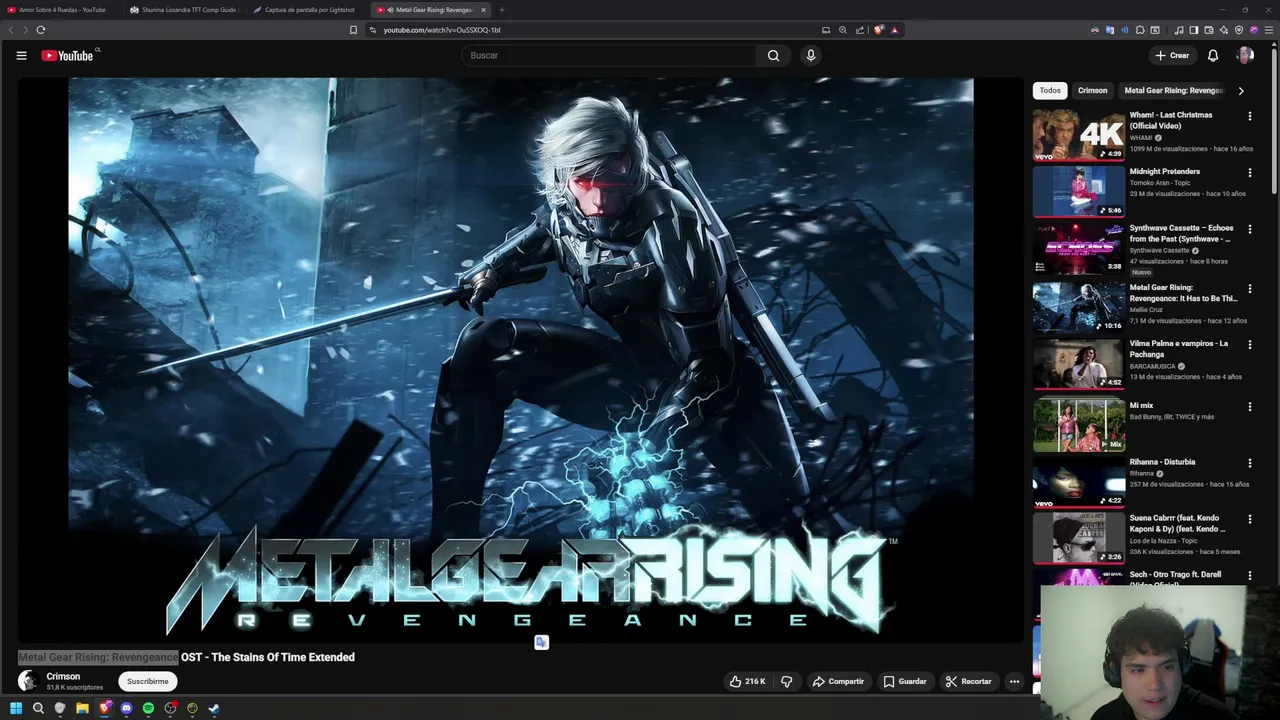Bookmark this page
The width and height of the screenshot is (1280, 720).
pyautogui.click(x=353, y=30)
